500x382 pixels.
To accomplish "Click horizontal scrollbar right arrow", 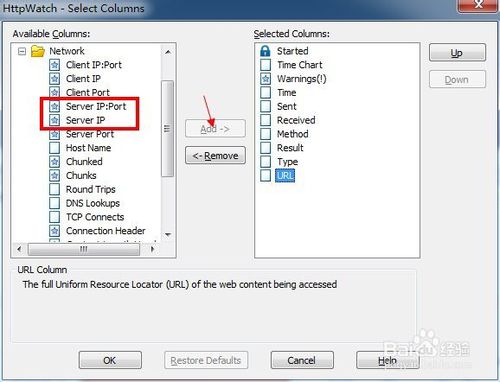I will pos(153,249).
